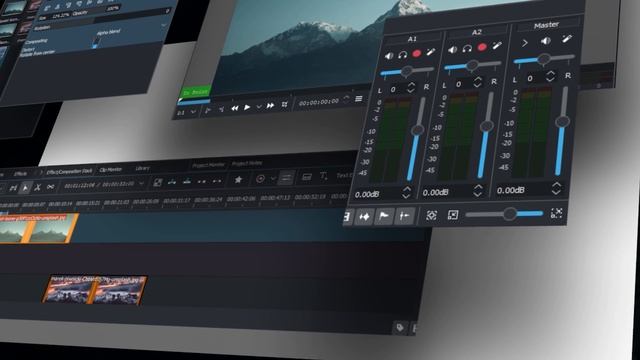The image size is (640, 360).
Task: Select the timeline selection arrow tool
Action: tap(25, 188)
